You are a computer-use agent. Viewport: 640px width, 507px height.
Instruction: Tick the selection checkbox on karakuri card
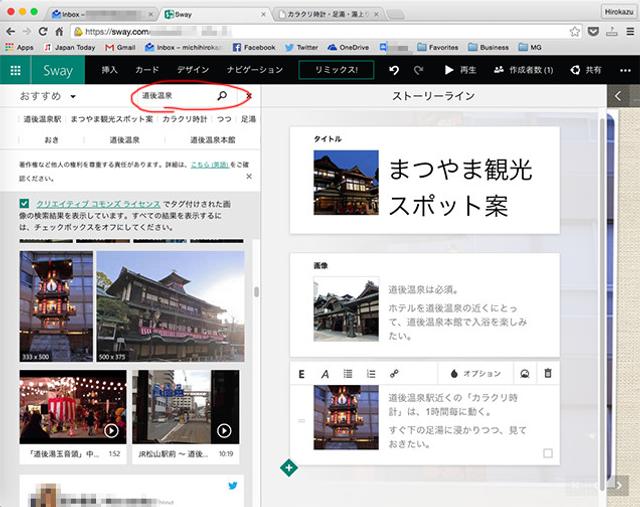tap(547, 454)
